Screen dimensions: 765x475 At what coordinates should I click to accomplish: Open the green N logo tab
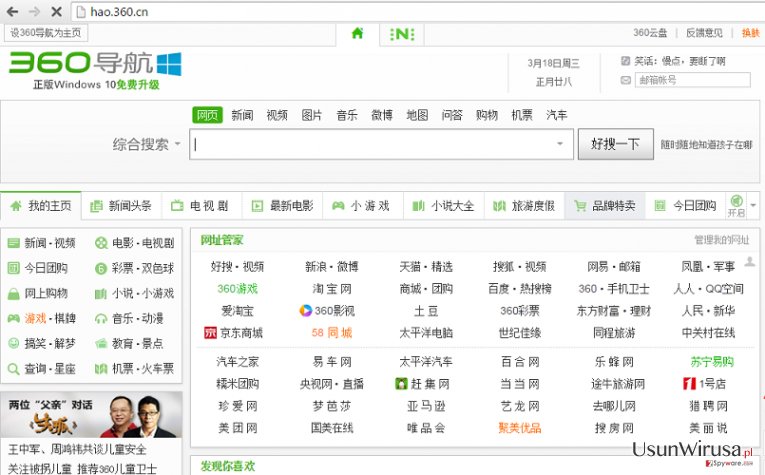coord(402,34)
